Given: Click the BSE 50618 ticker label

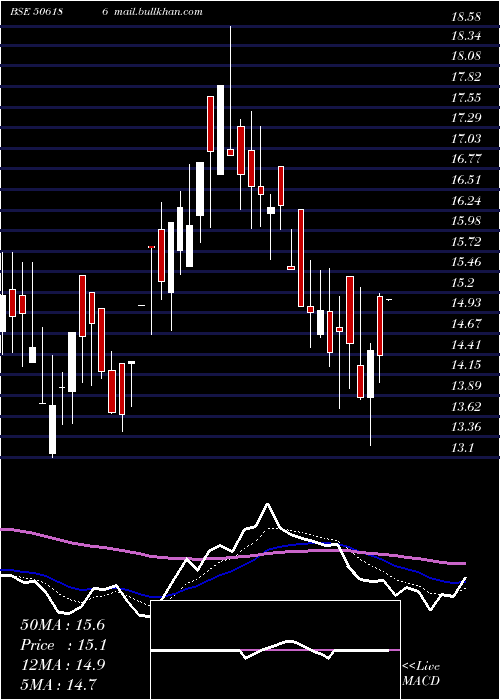Looking at the screenshot, I should point(36,12).
